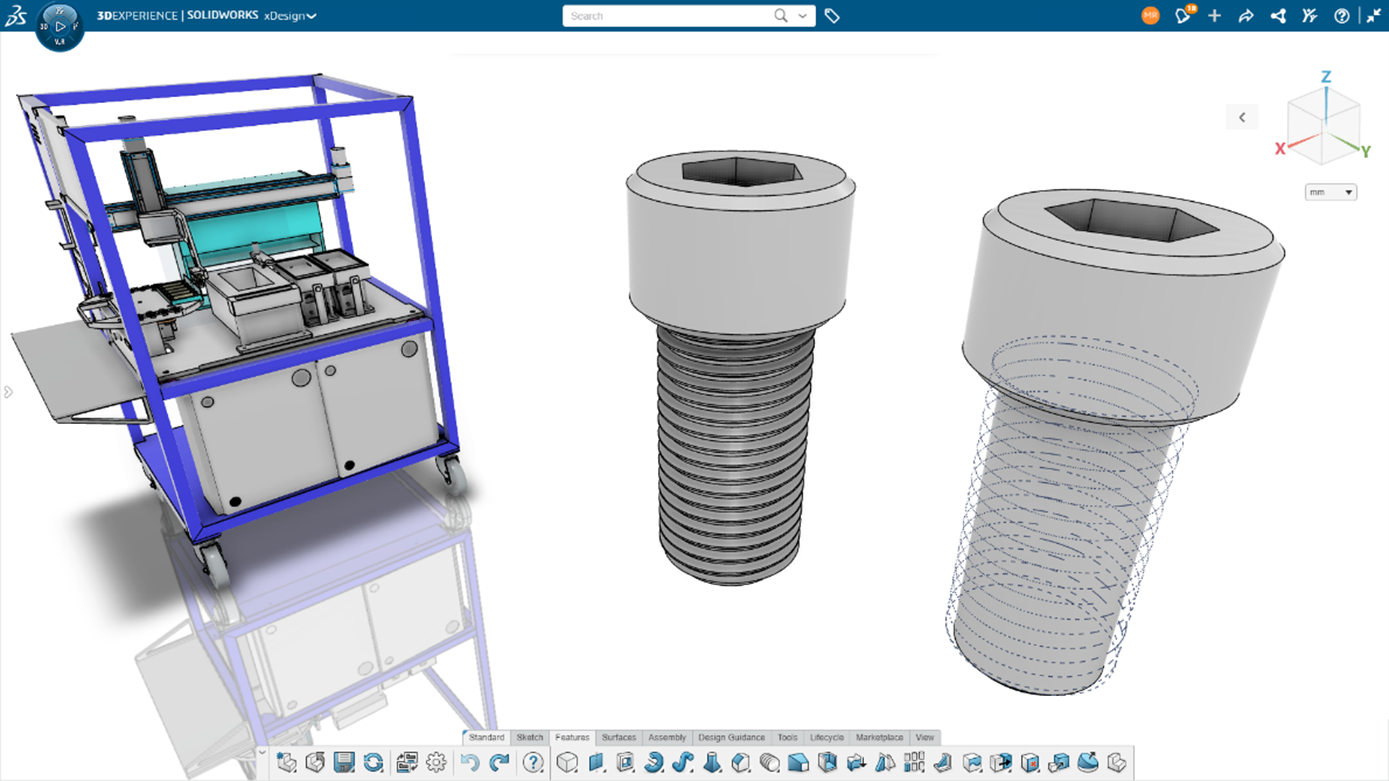1389x781 pixels.
Task: Click the Undo arrow in toolbar
Action: tap(470, 763)
